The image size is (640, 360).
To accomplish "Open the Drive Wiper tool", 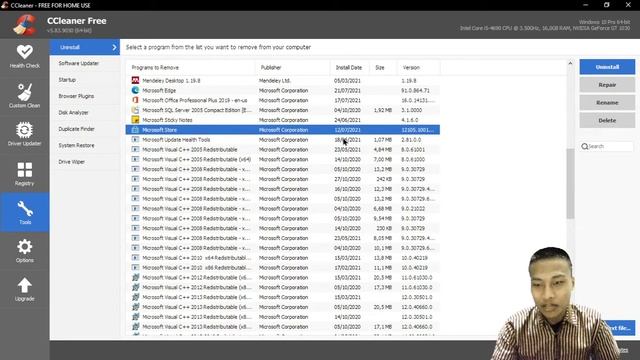I will (x=71, y=162).
